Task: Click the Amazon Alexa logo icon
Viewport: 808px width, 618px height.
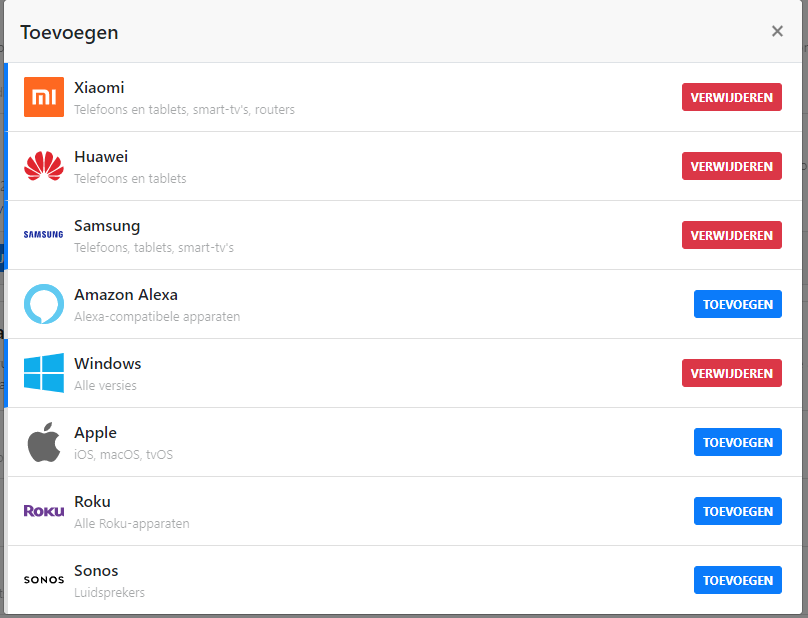Action: [44, 304]
